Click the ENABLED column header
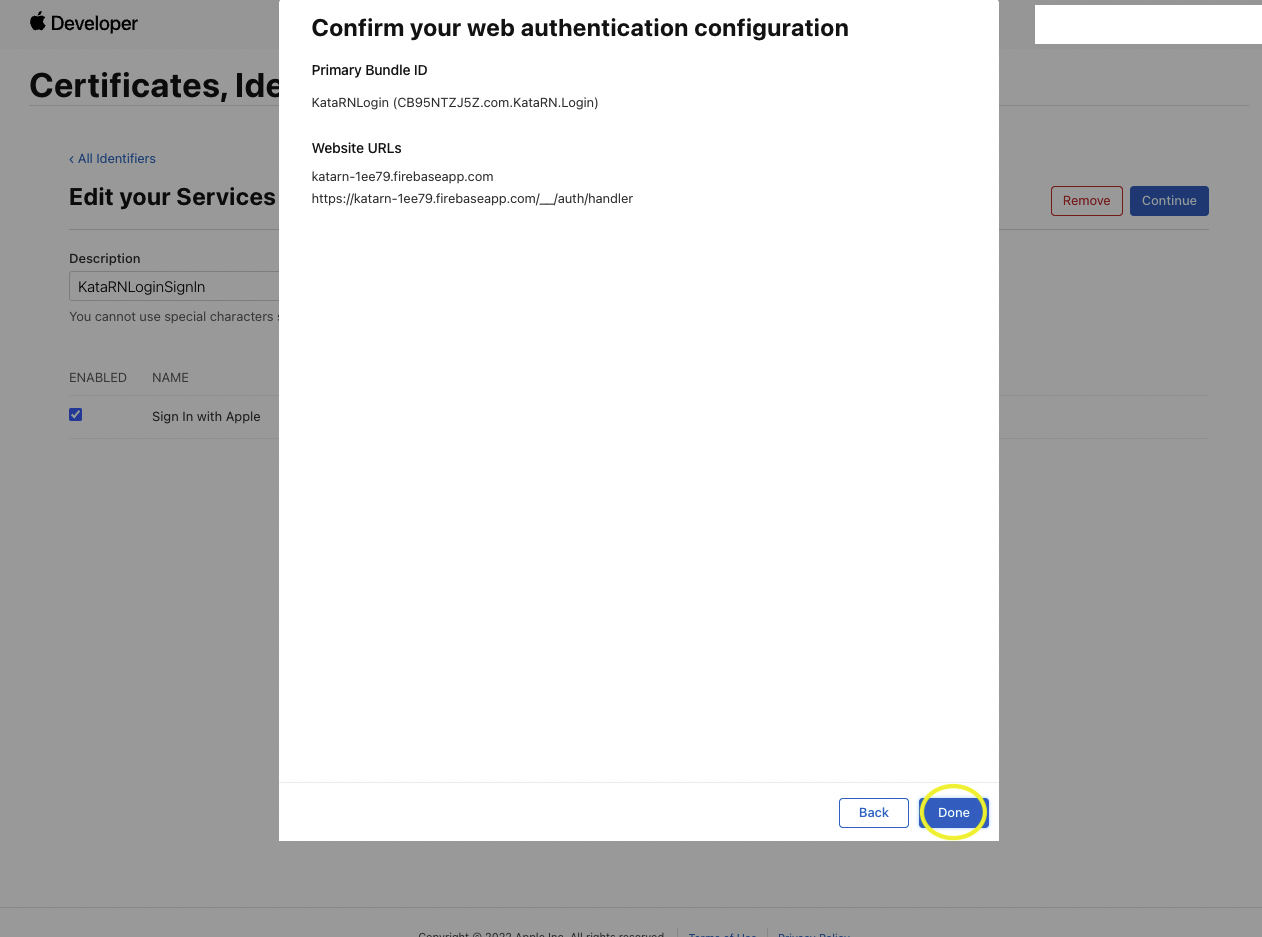Viewport: 1262px width, 937px height. [98, 378]
